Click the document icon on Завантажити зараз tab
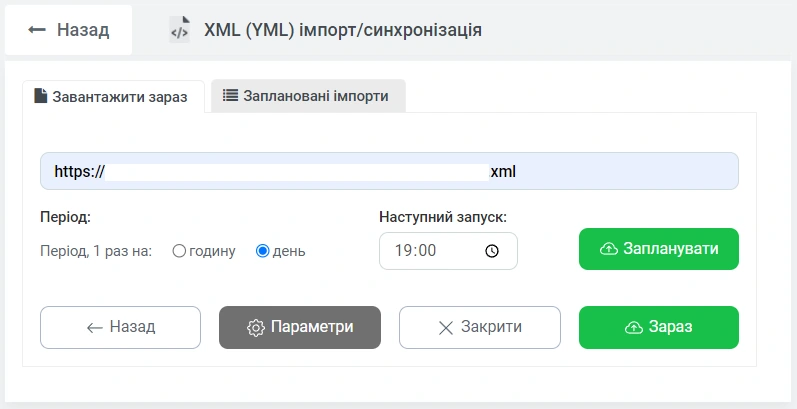Image resolution: width=797 pixels, height=409 pixels. [x=41, y=96]
